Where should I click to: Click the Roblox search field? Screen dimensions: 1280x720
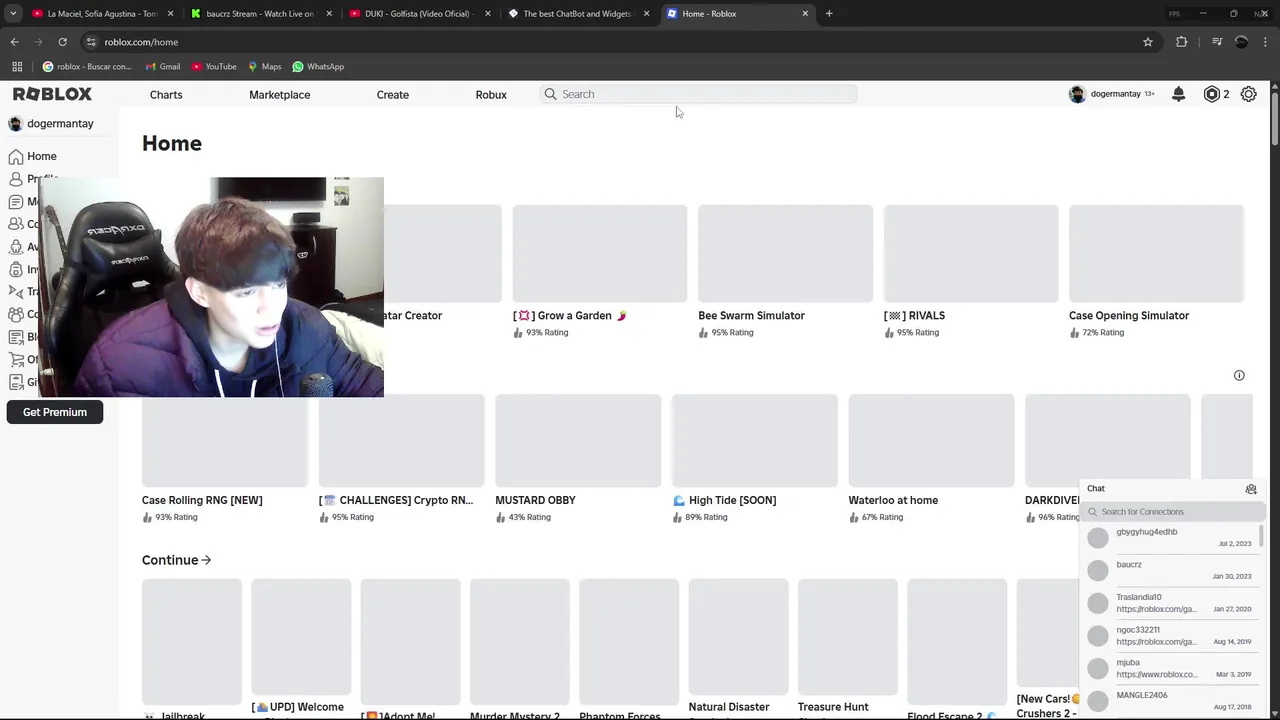(x=699, y=94)
